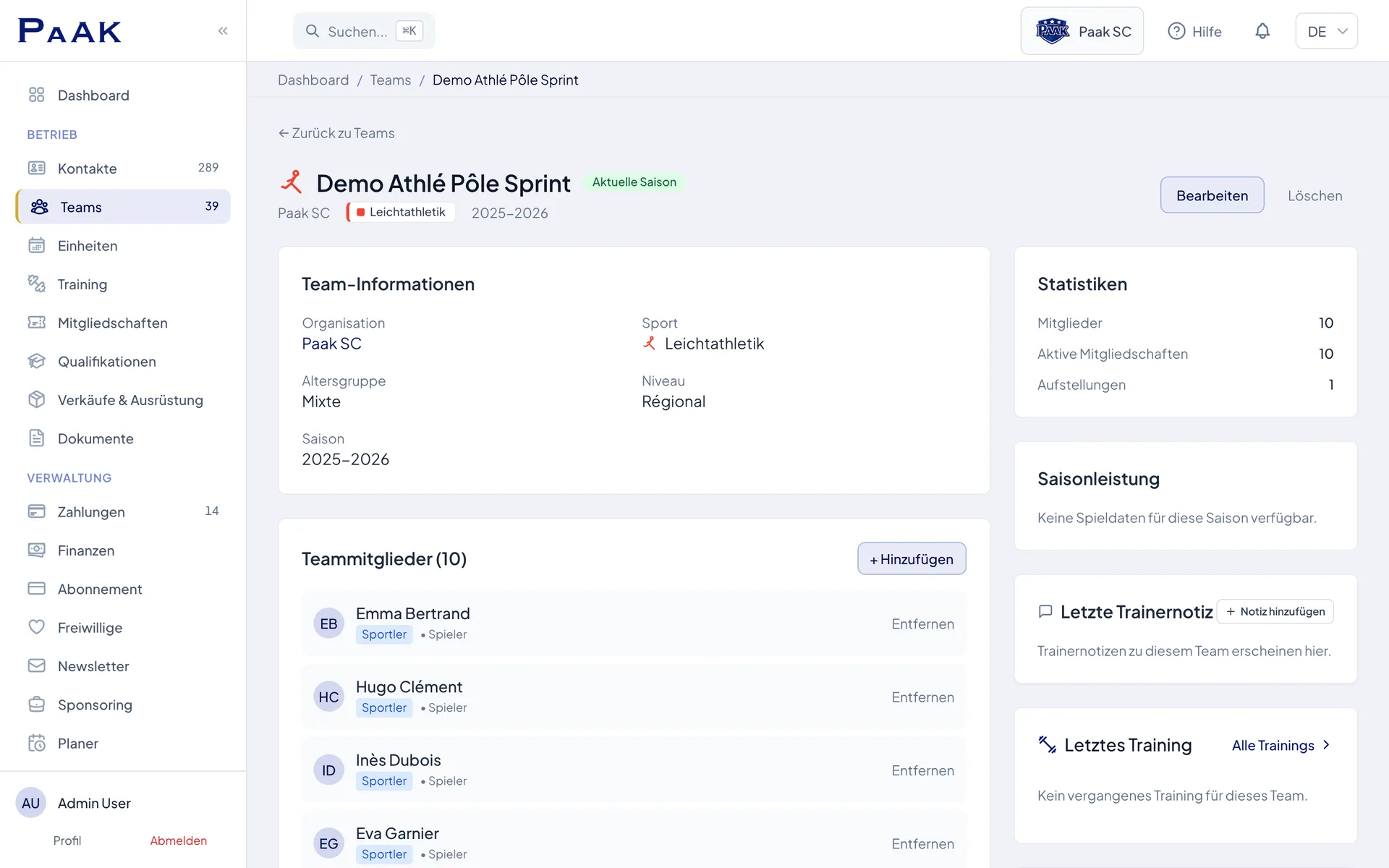1389x868 pixels.
Task: Open Dokumente in the sidebar
Action: pyautogui.click(x=123, y=438)
